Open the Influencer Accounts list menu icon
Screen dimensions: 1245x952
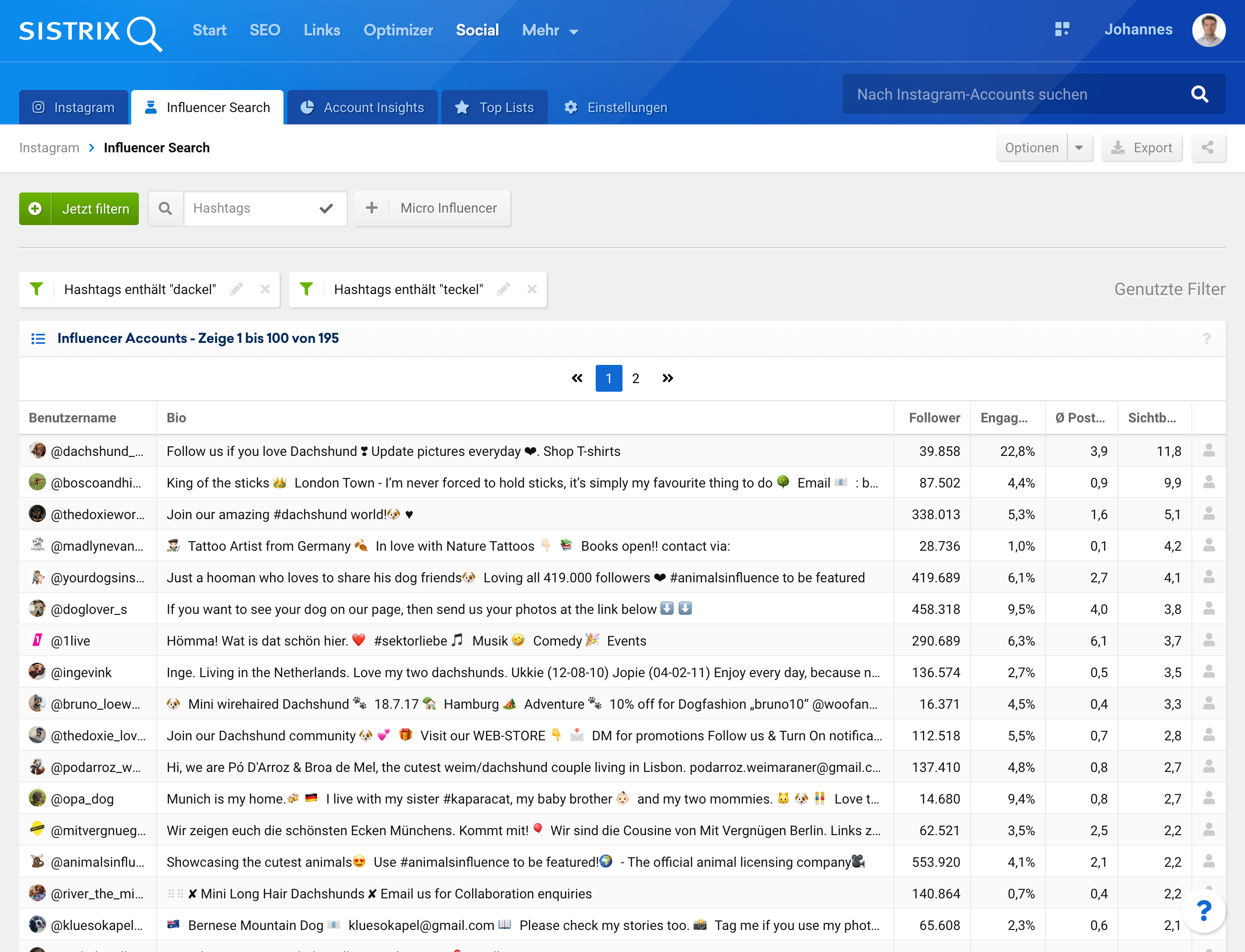[x=38, y=338]
